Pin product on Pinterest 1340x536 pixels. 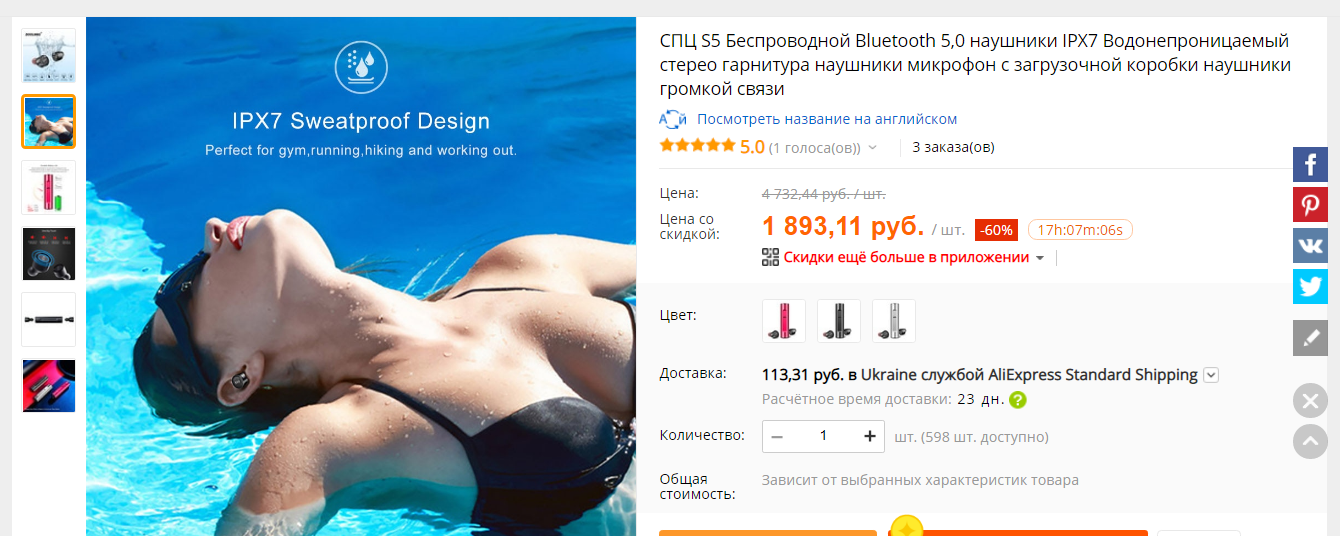[x=1310, y=205]
